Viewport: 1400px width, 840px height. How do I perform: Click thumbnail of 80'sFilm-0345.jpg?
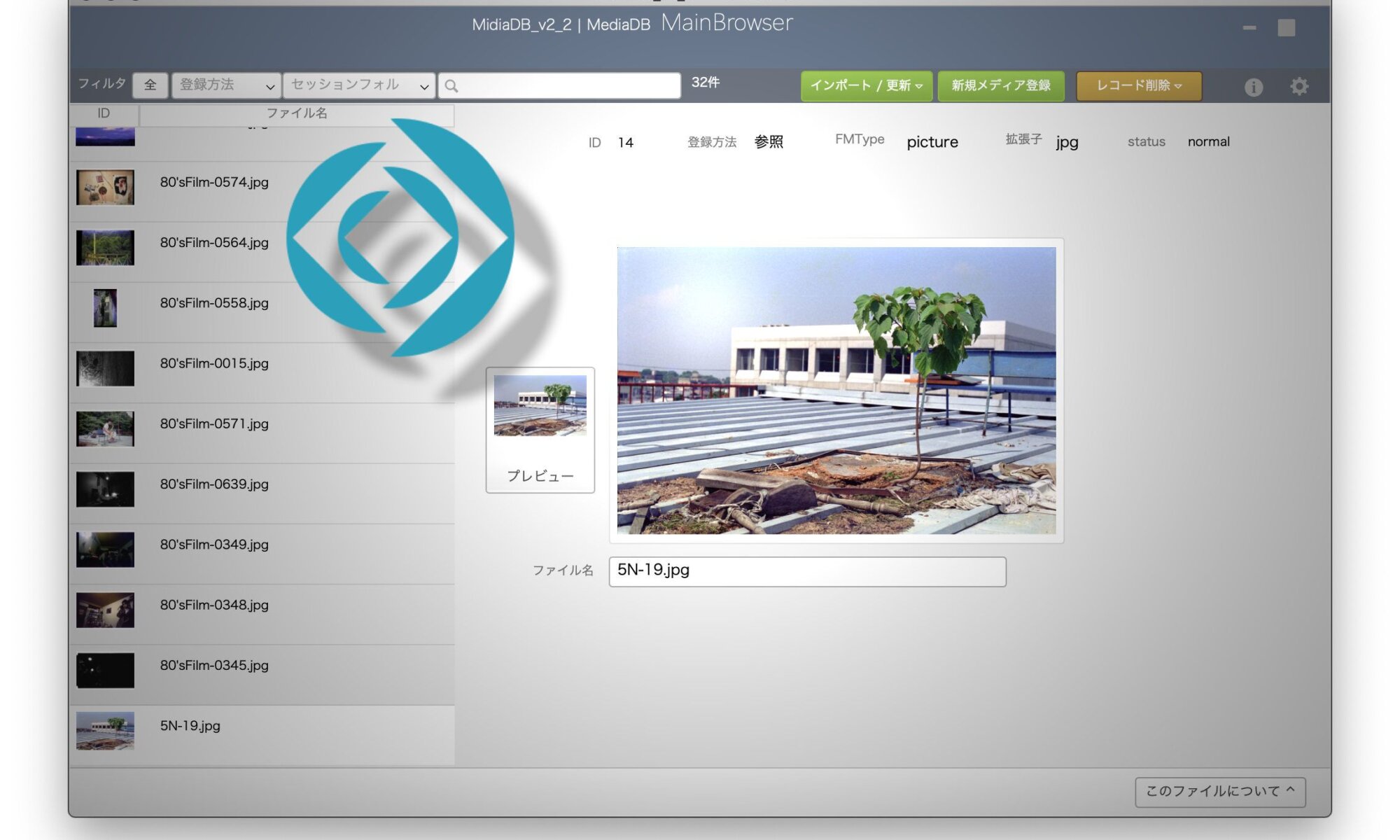coord(105,671)
